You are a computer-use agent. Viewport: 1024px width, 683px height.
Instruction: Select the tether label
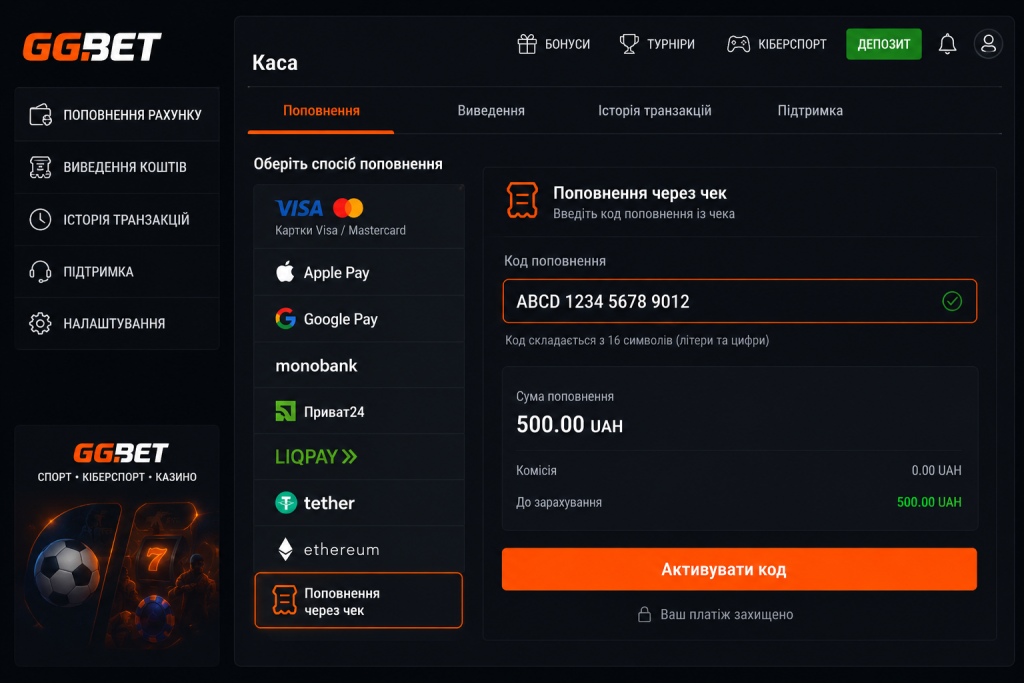[x=329, y=503]
